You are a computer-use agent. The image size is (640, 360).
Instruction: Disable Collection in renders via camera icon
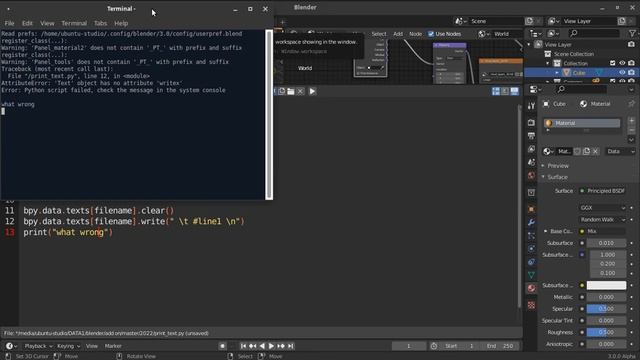pos(631,63)
